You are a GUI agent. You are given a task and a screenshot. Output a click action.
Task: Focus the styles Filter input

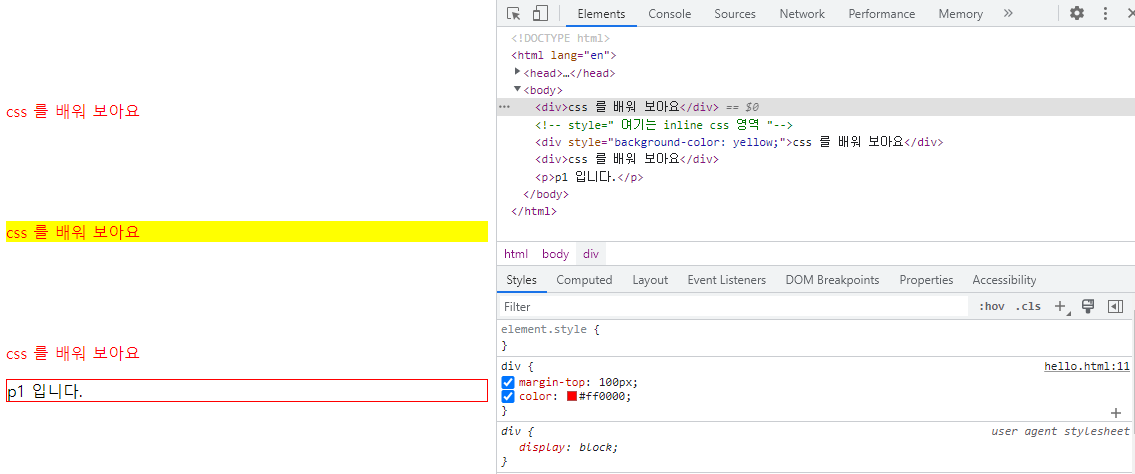click(733, 307)
